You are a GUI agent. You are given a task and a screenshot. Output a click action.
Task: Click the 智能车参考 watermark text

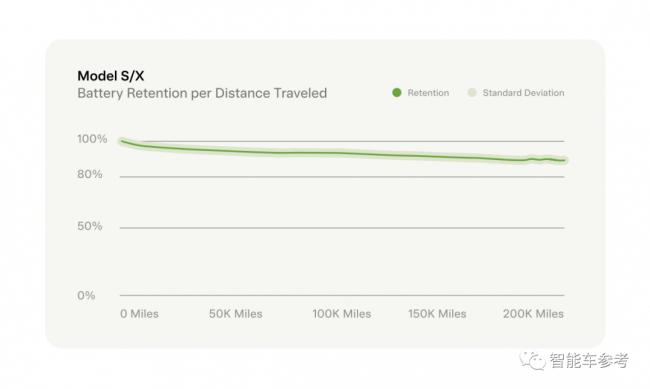589,360
